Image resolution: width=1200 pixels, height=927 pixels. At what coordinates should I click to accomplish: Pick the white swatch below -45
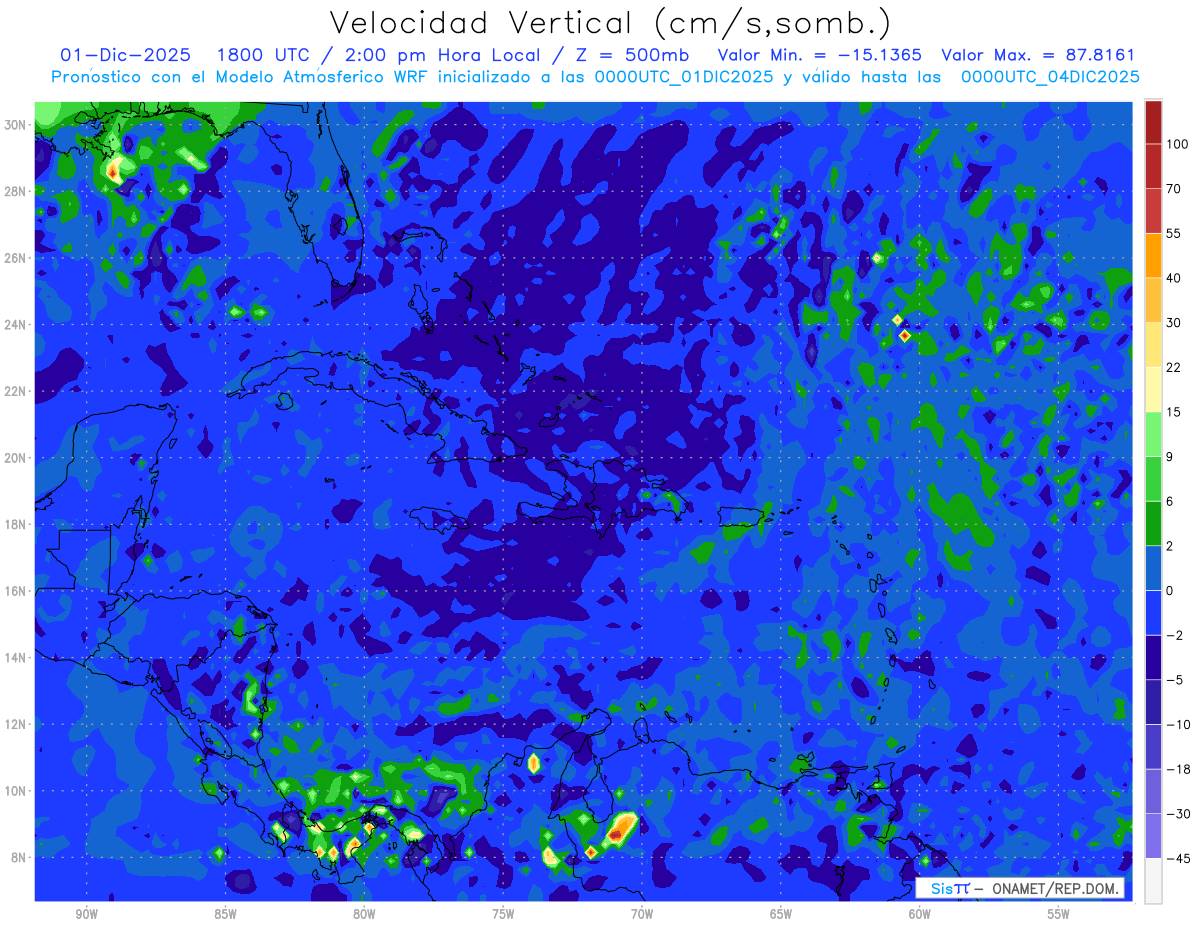[x=1153, y=880]
